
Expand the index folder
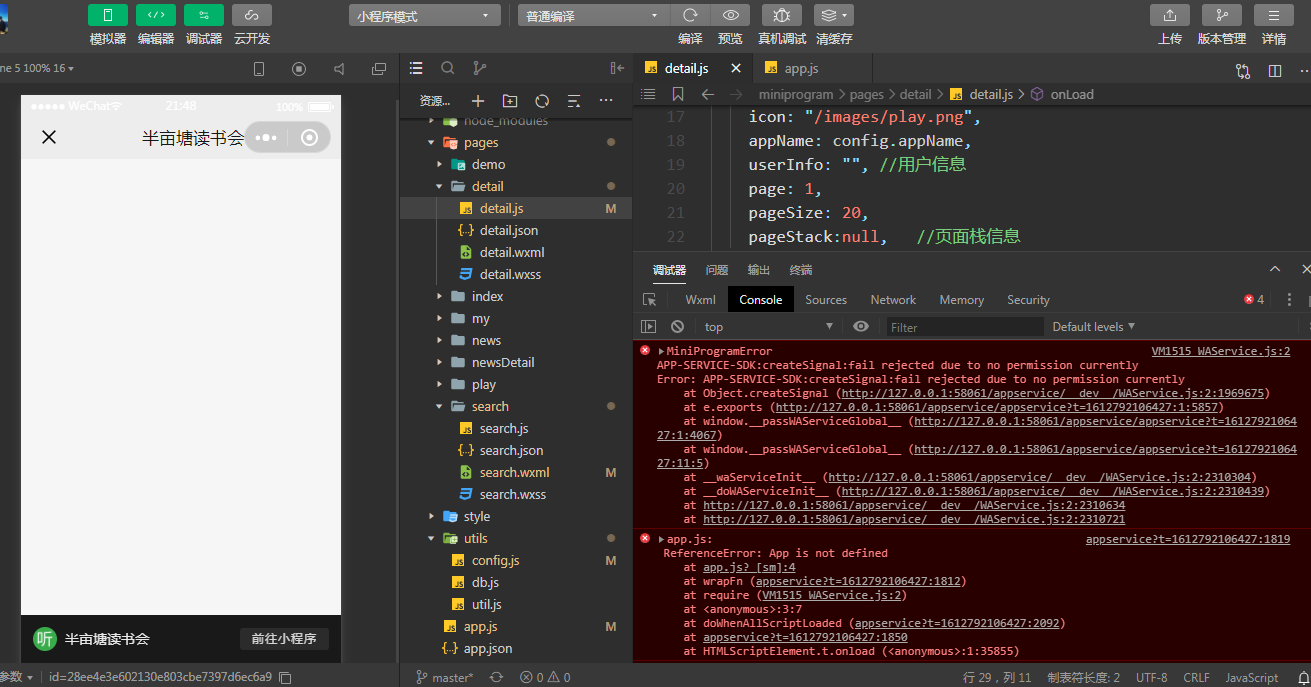pyautogui.click(x=440, y=297)
